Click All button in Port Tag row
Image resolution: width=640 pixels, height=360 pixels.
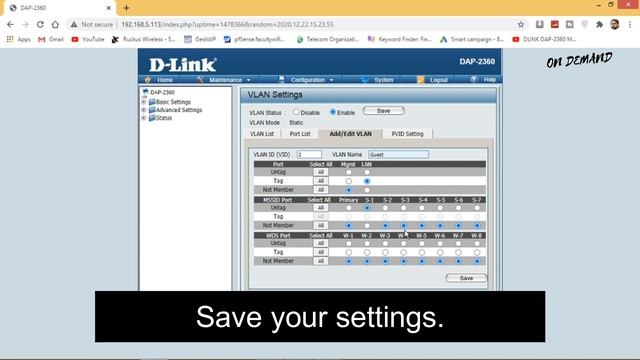320,181
